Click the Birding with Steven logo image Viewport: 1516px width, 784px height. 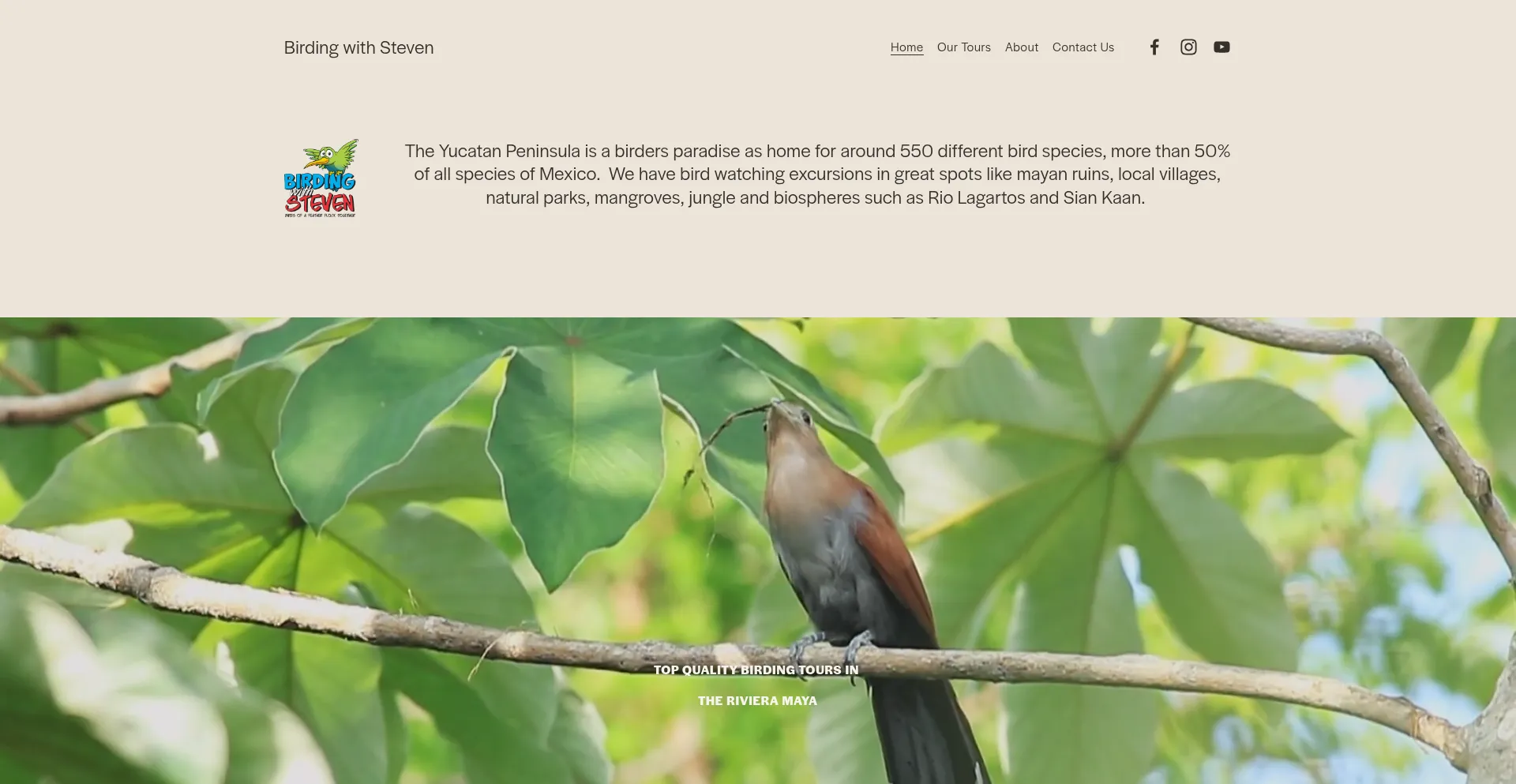click(321, 178)
